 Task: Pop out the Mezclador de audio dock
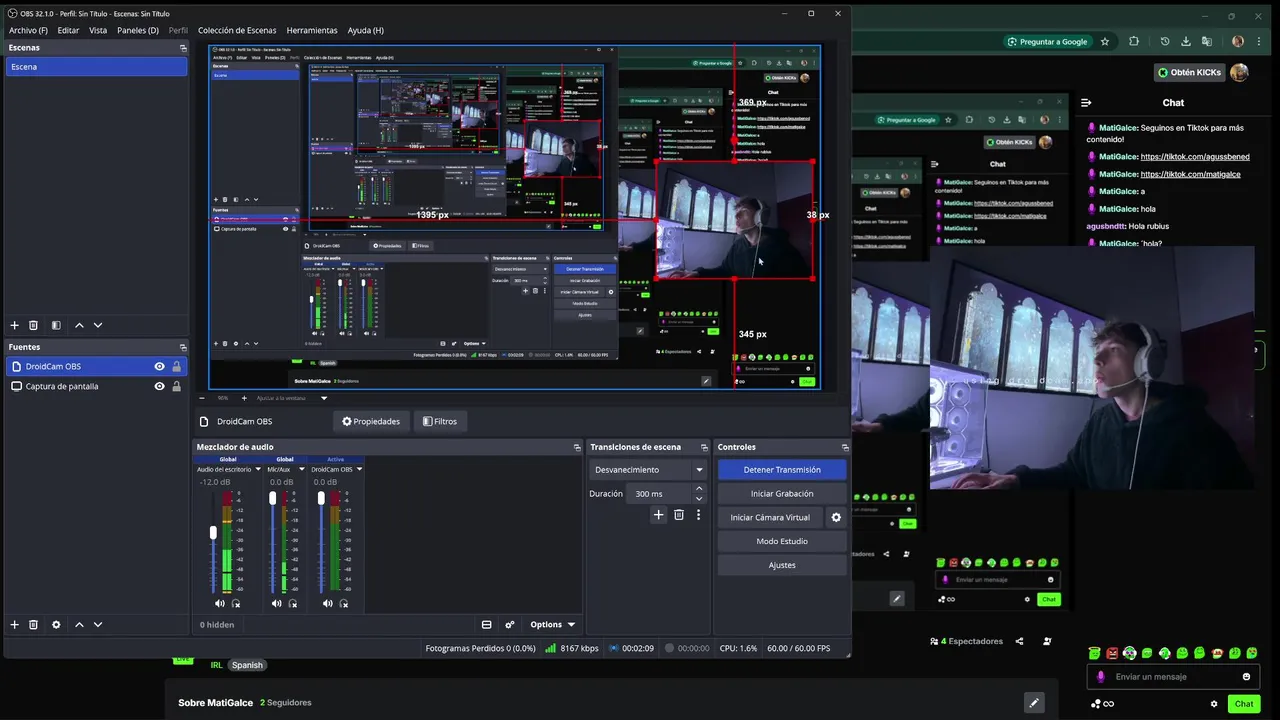pyautogui.click(x=577, y=447)
